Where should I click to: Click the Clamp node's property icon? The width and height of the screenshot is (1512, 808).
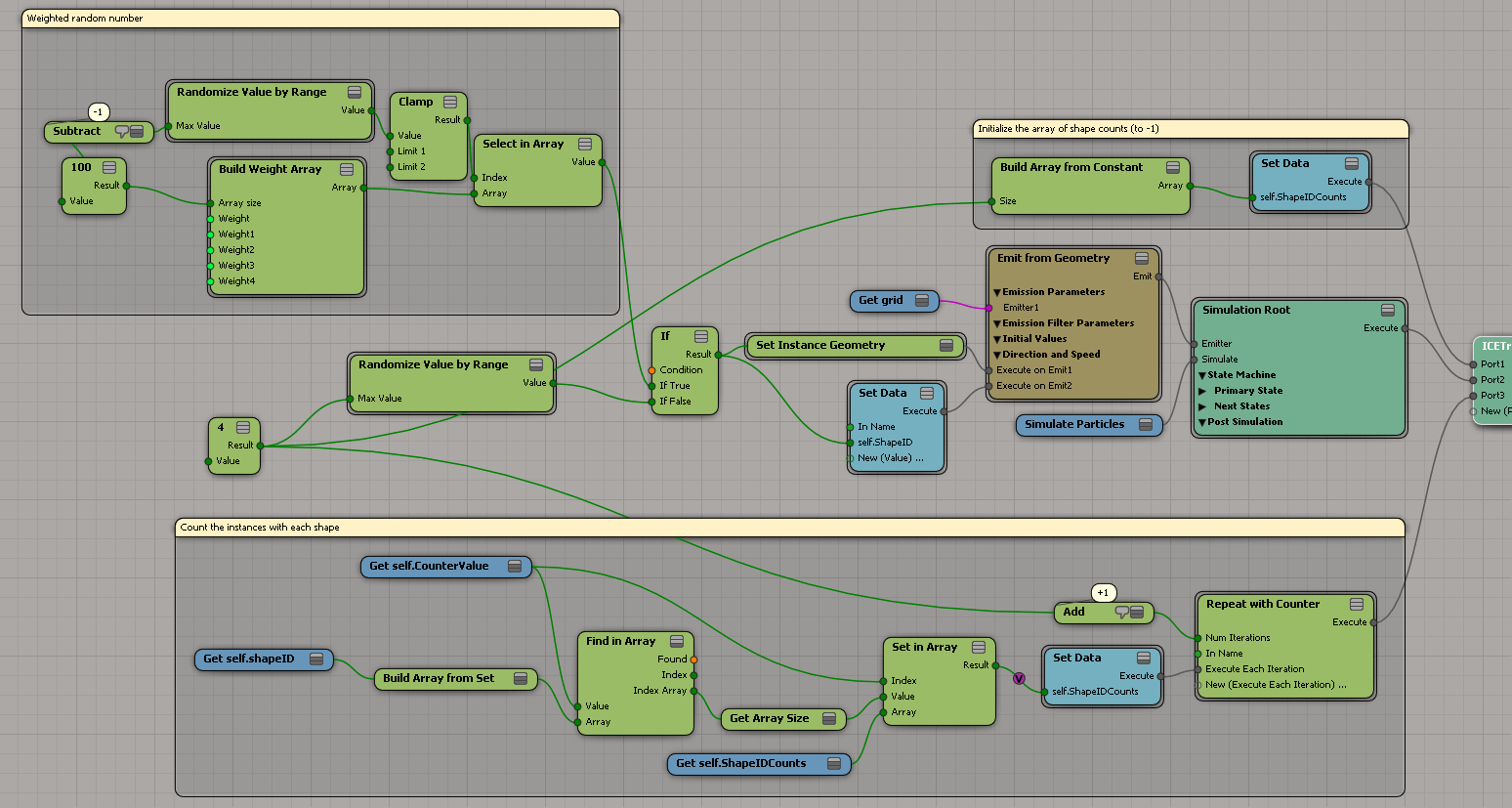[450, 102]
